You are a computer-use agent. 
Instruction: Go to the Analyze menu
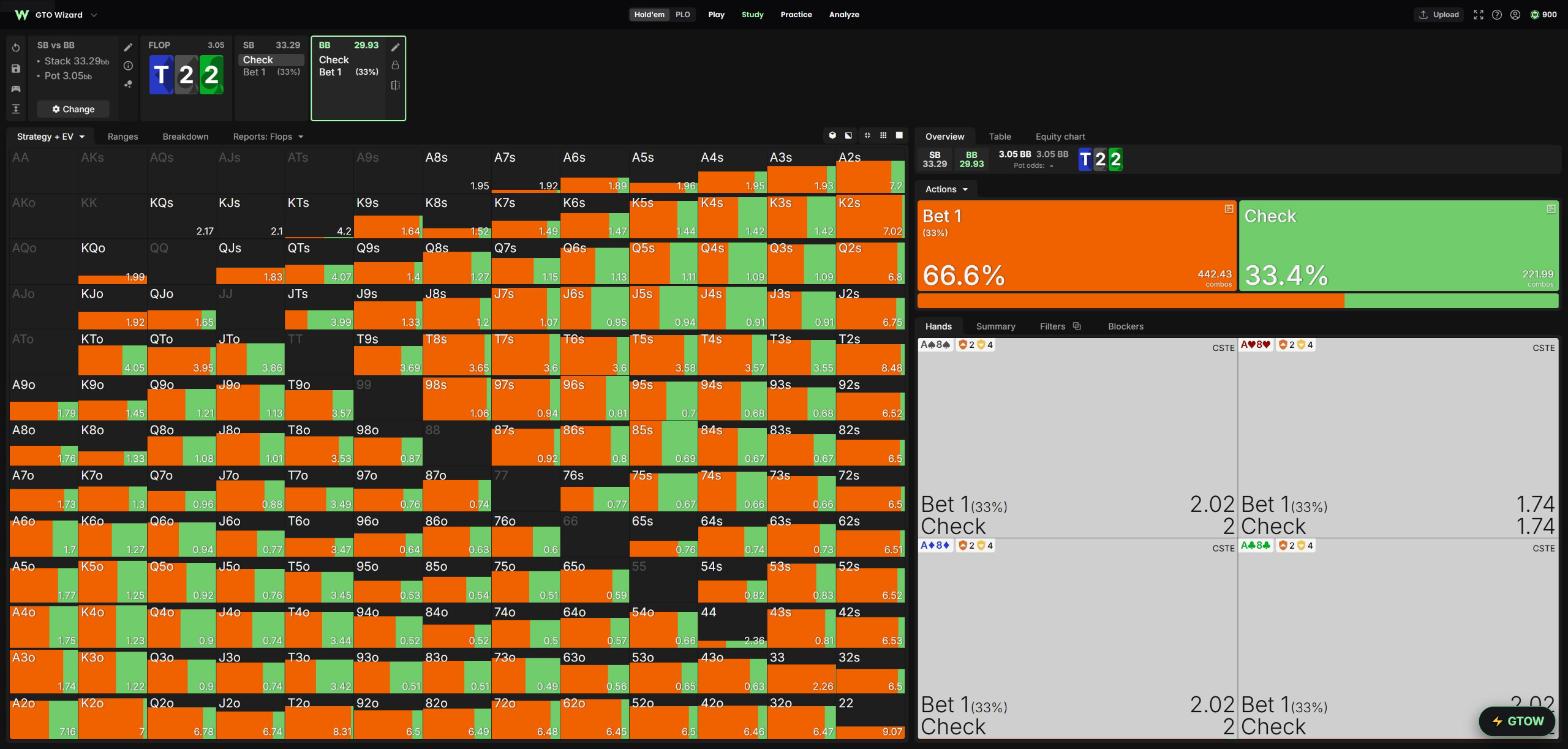point(844,15)
